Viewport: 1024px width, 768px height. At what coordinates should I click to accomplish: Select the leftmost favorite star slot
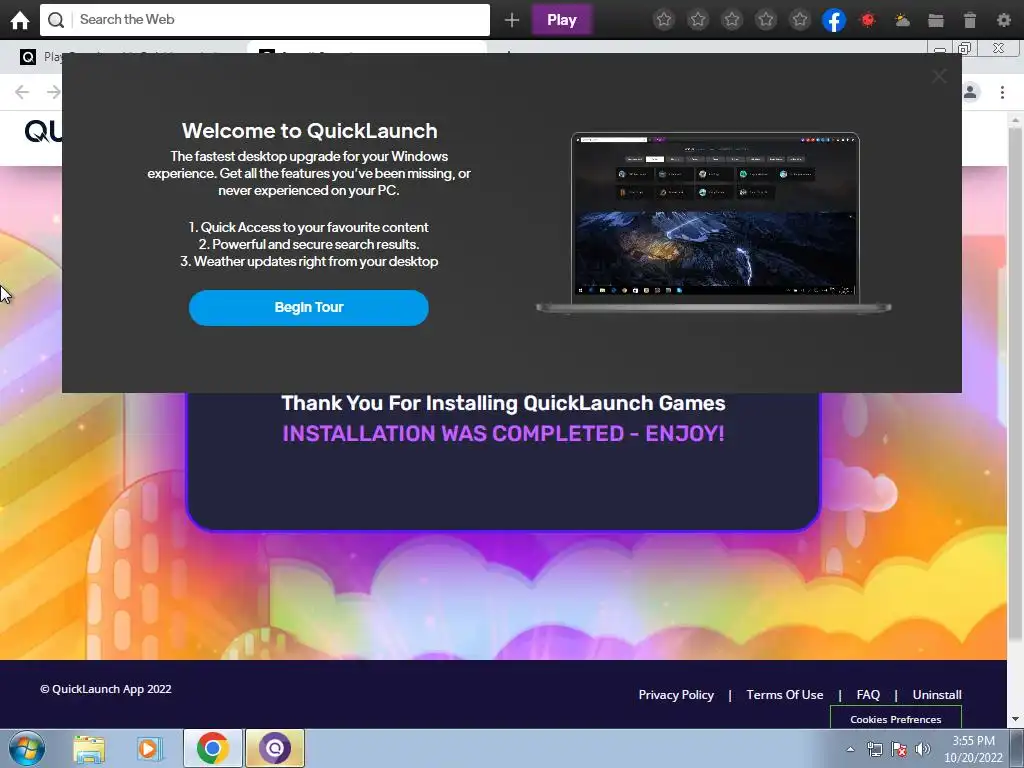[664, 20]
